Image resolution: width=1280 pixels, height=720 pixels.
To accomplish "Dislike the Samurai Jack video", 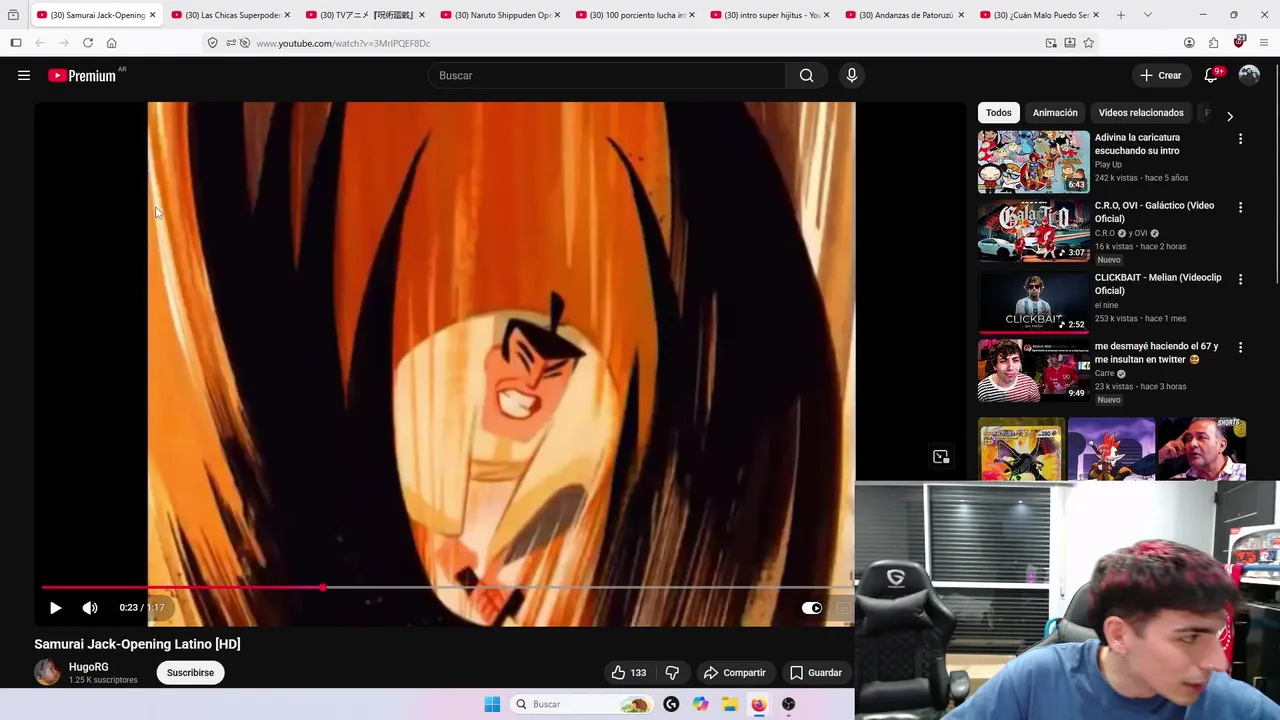I will click(672, 672).
